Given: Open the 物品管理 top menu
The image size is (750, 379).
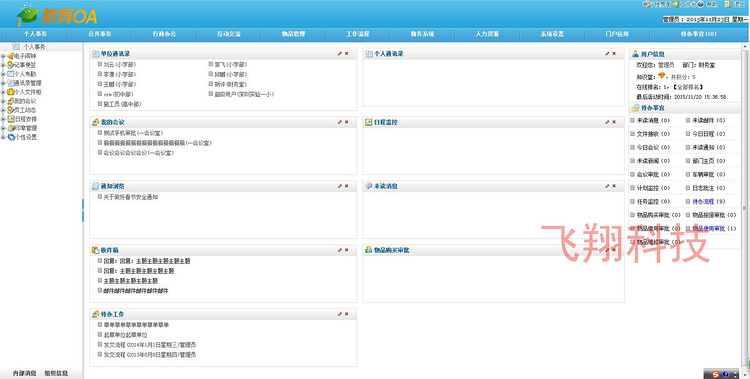Looking at the screenshot, I should pyautogui.click(x=294, y=34).
